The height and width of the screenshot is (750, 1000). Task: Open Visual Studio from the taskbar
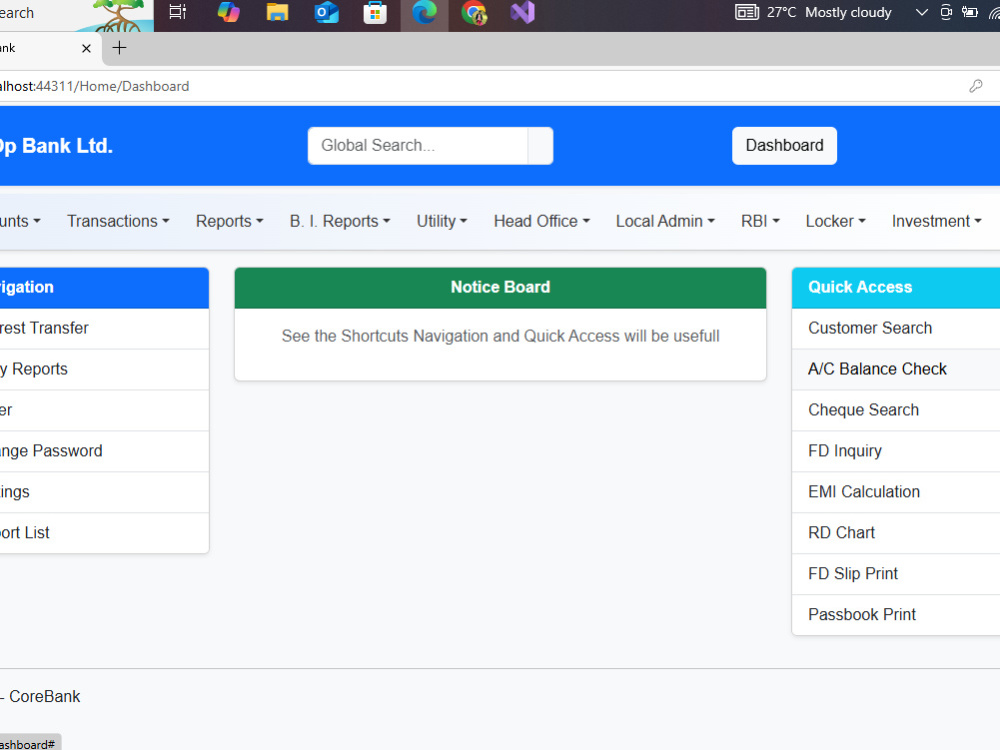coord(522,12)
